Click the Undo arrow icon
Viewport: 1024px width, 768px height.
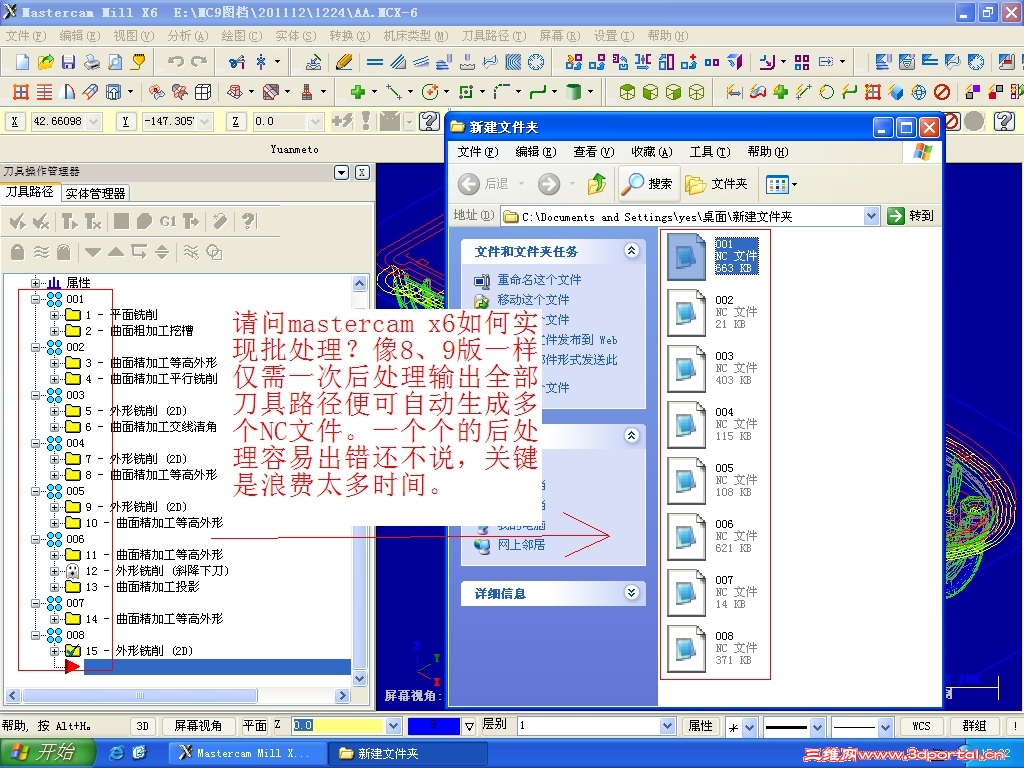(x=176, y=62)
